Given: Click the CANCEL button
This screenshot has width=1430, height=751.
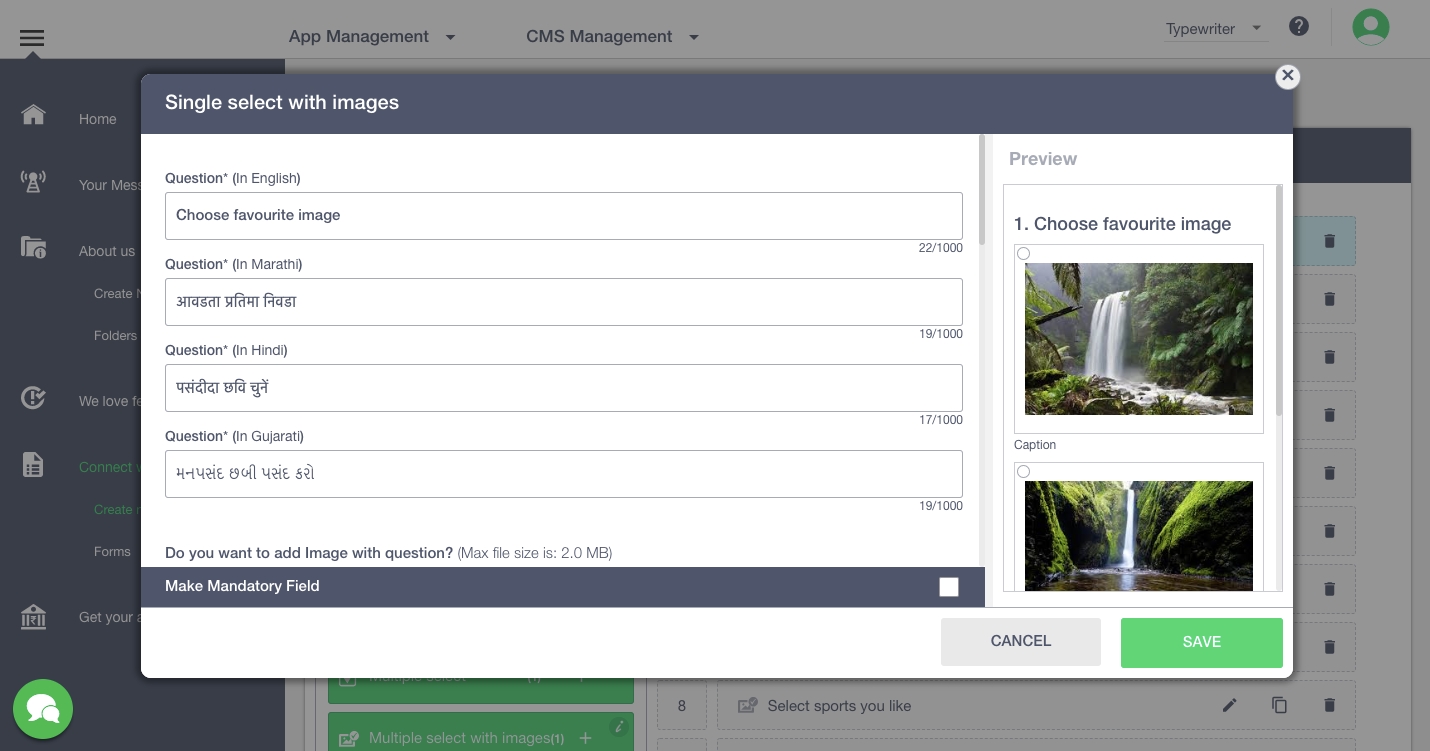Looking at the screenshot, I should (x=1020, y=641).
